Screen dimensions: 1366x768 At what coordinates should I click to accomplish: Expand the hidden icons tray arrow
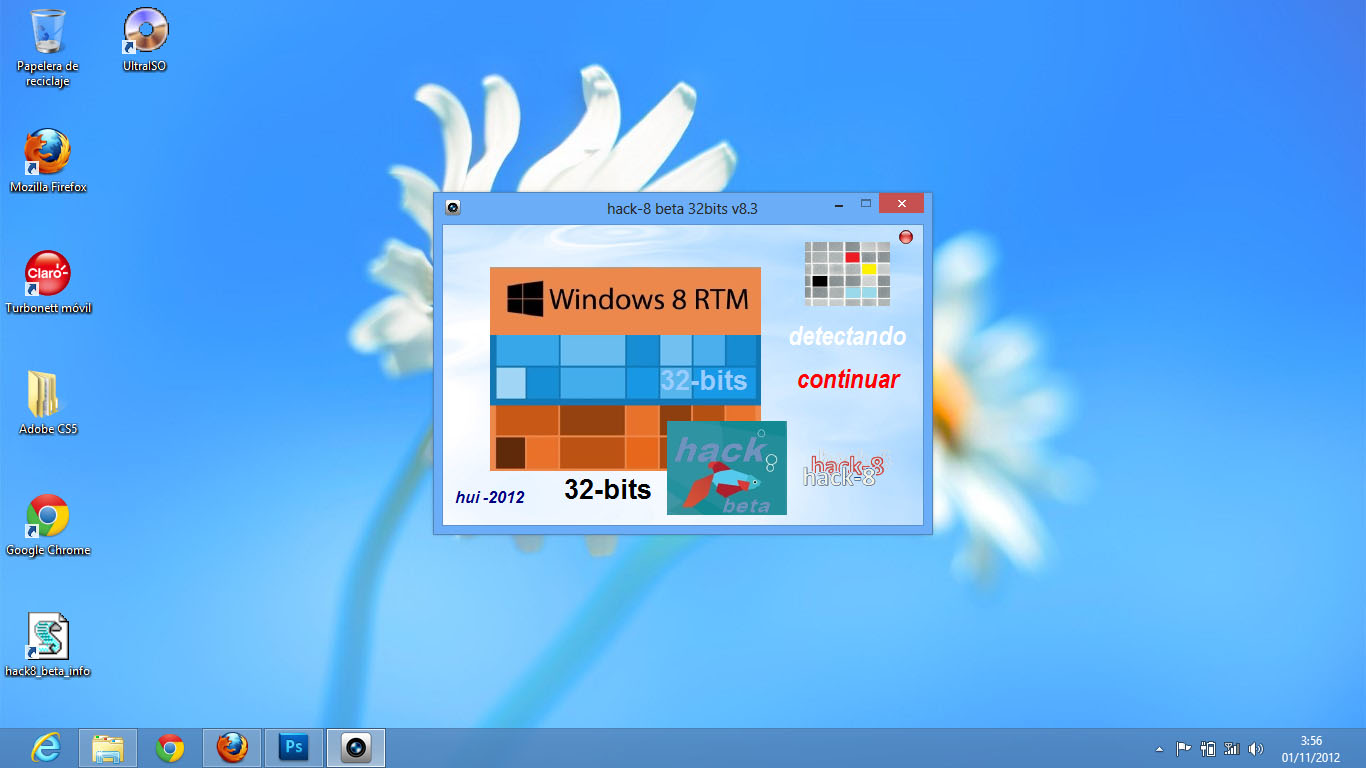1160,747
